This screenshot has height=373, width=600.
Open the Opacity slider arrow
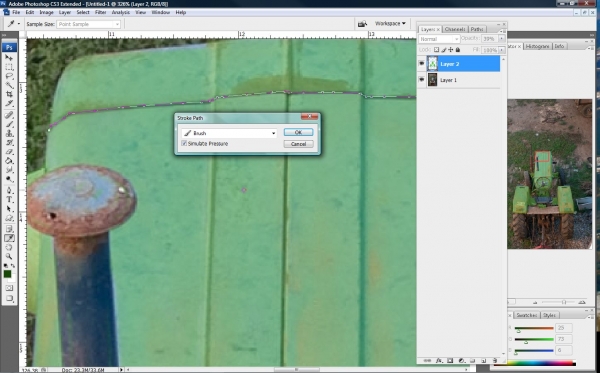501,39
